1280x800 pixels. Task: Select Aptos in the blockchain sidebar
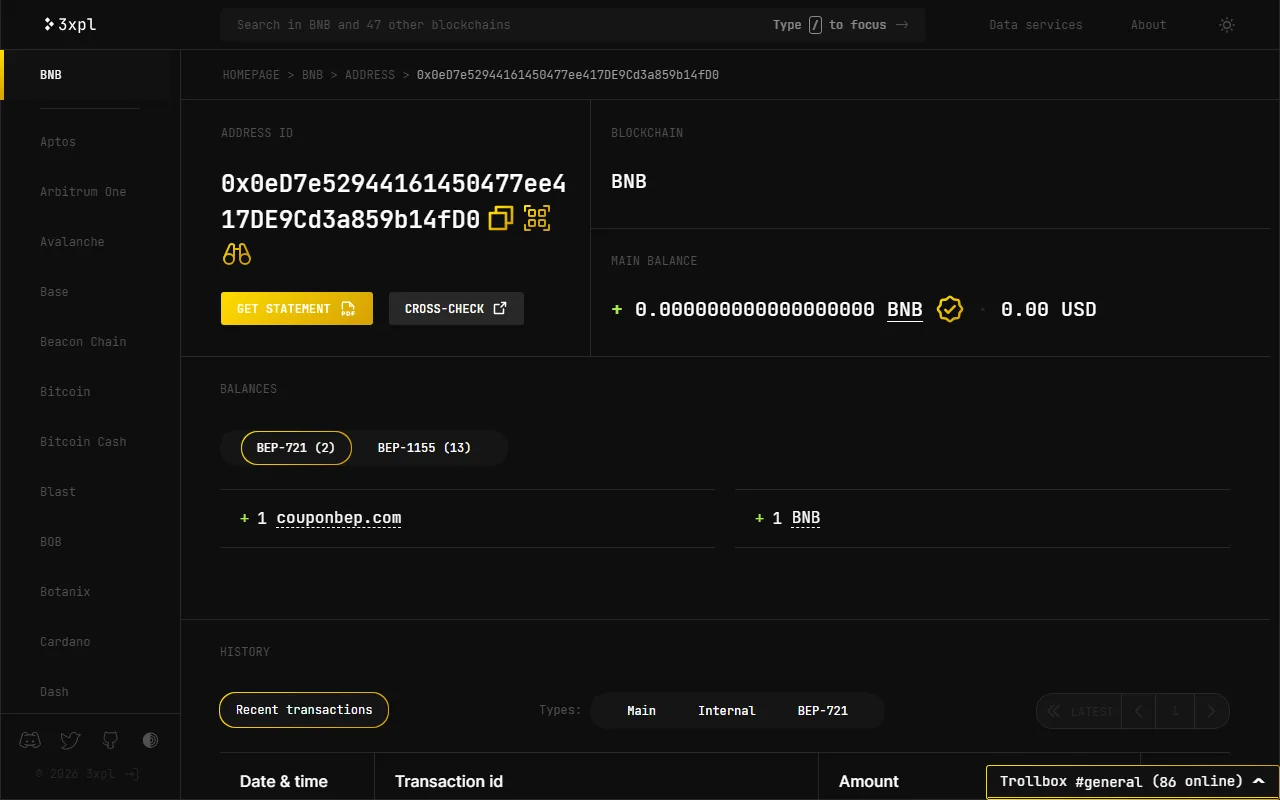coord(58,142)
